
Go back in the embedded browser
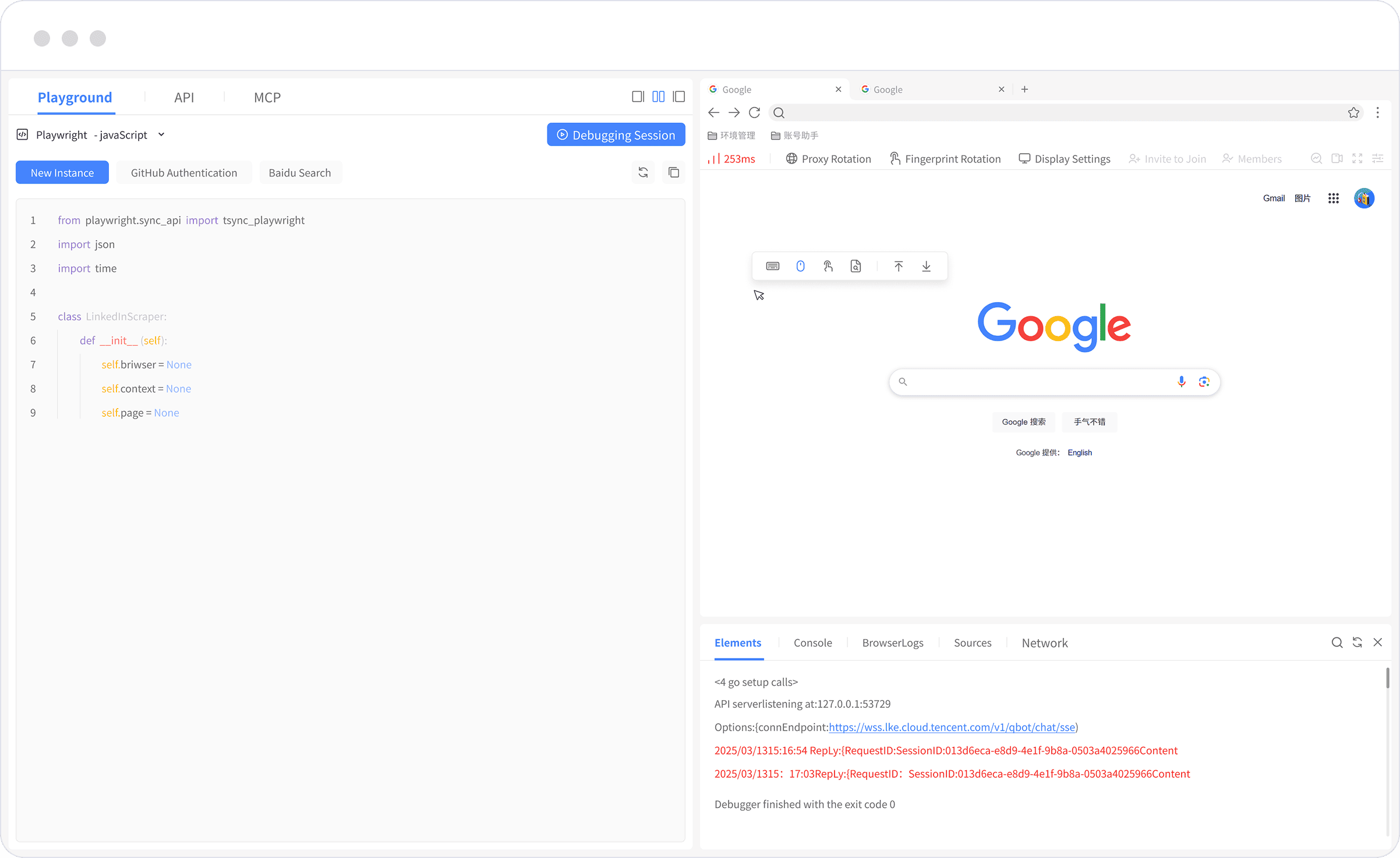tap(713, 112)
